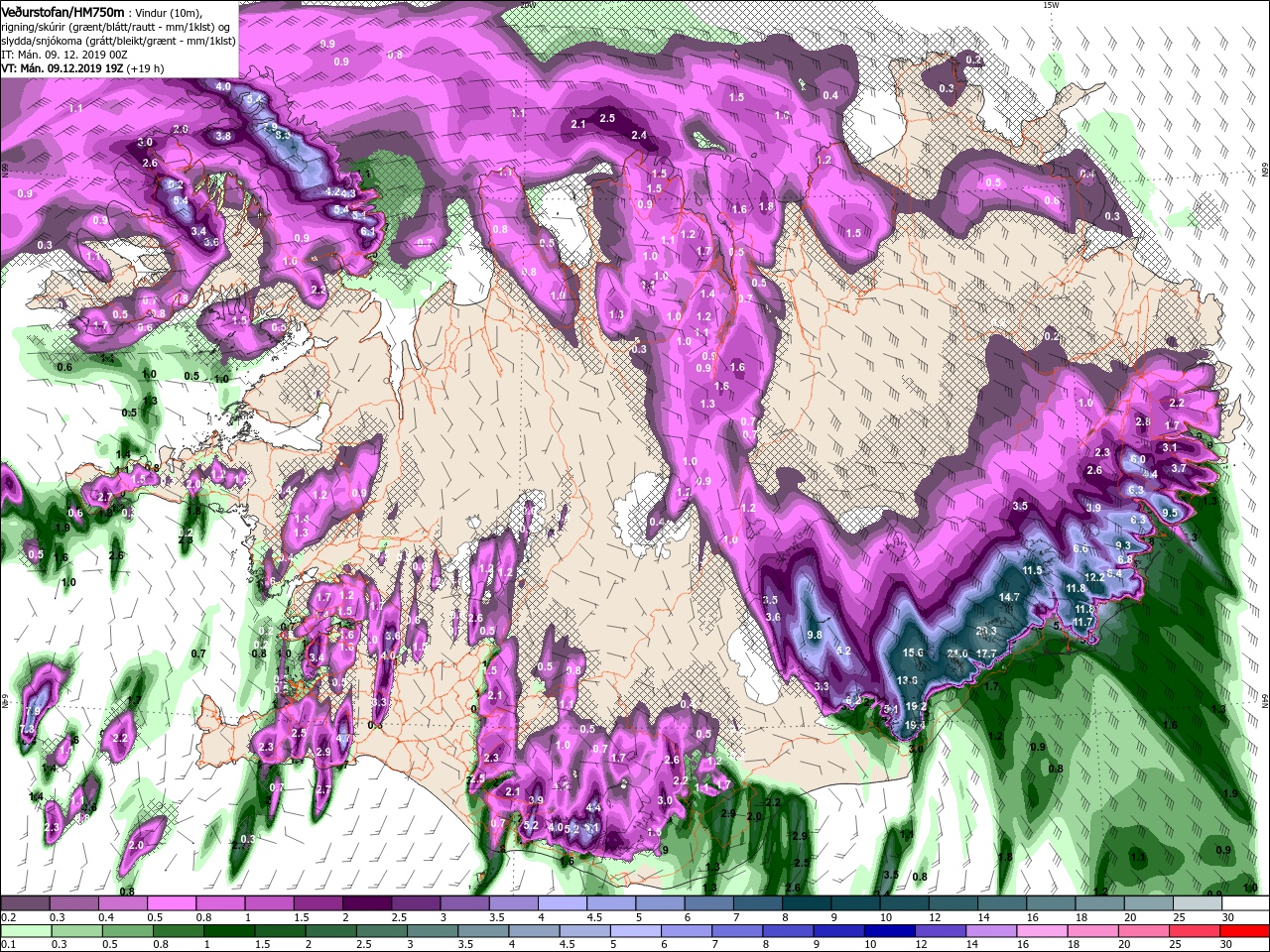Click the 0.2 label in snow legend
The image size is (1270, 952).
(x=8, y=917)
